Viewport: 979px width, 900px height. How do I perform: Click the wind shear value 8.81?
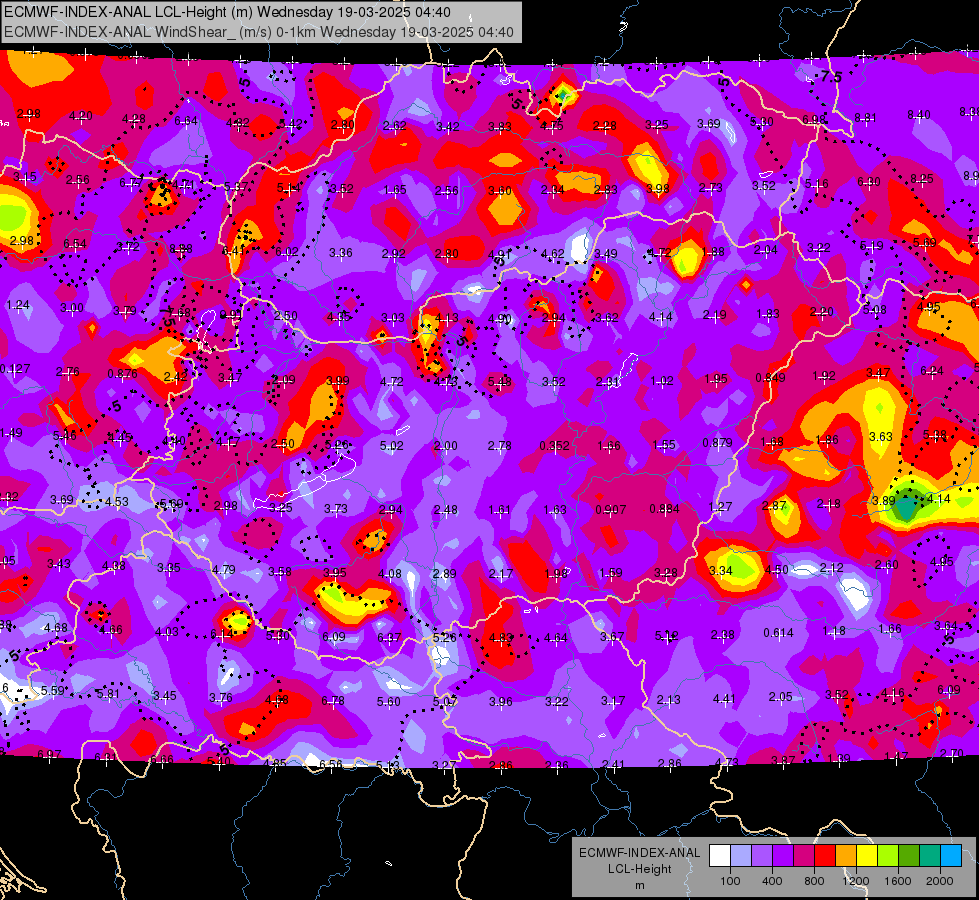865,117
